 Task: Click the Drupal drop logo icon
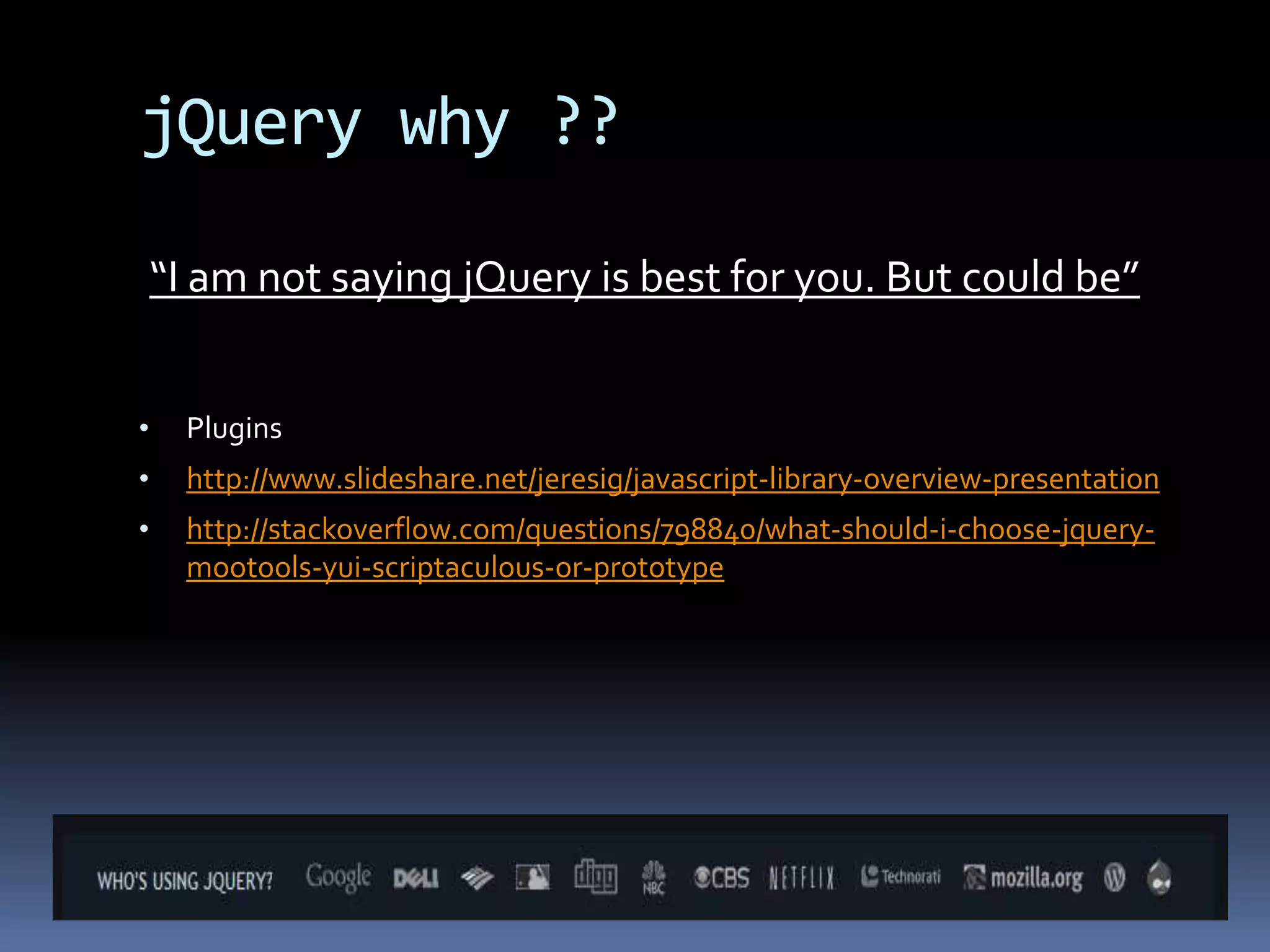(x=1159, y=877)
